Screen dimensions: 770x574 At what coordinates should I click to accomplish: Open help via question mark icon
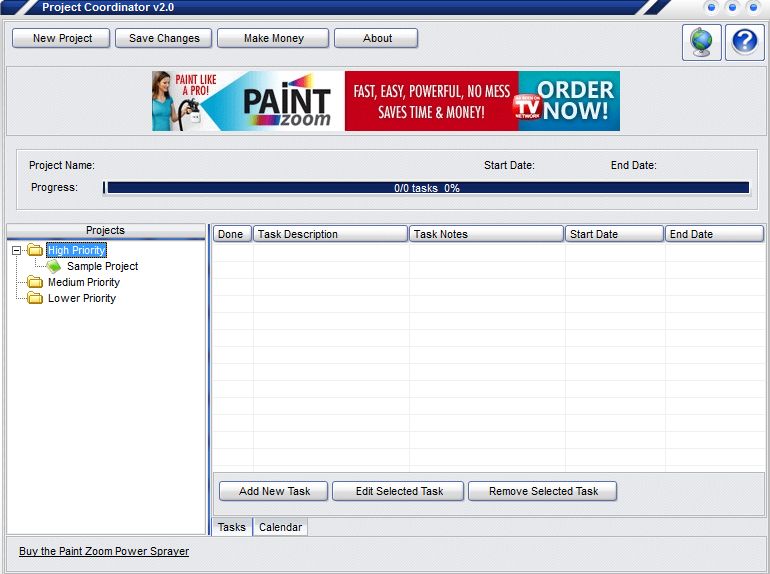click(x=744, y=42)
